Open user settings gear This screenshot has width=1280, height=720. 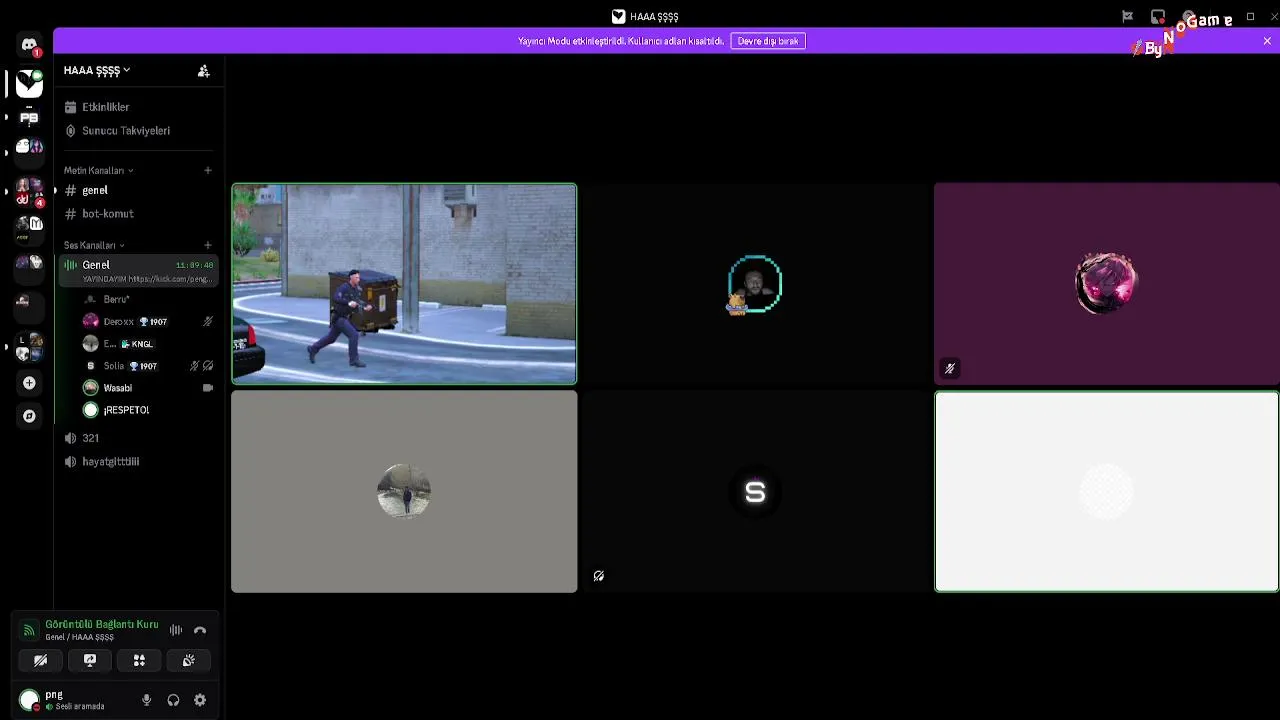pyautogui.click(x=200, y=700)
